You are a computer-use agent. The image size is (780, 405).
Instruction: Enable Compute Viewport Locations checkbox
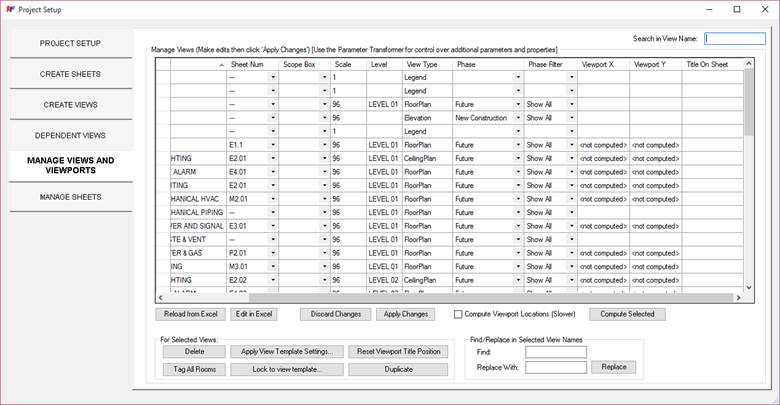click(459, 314)
